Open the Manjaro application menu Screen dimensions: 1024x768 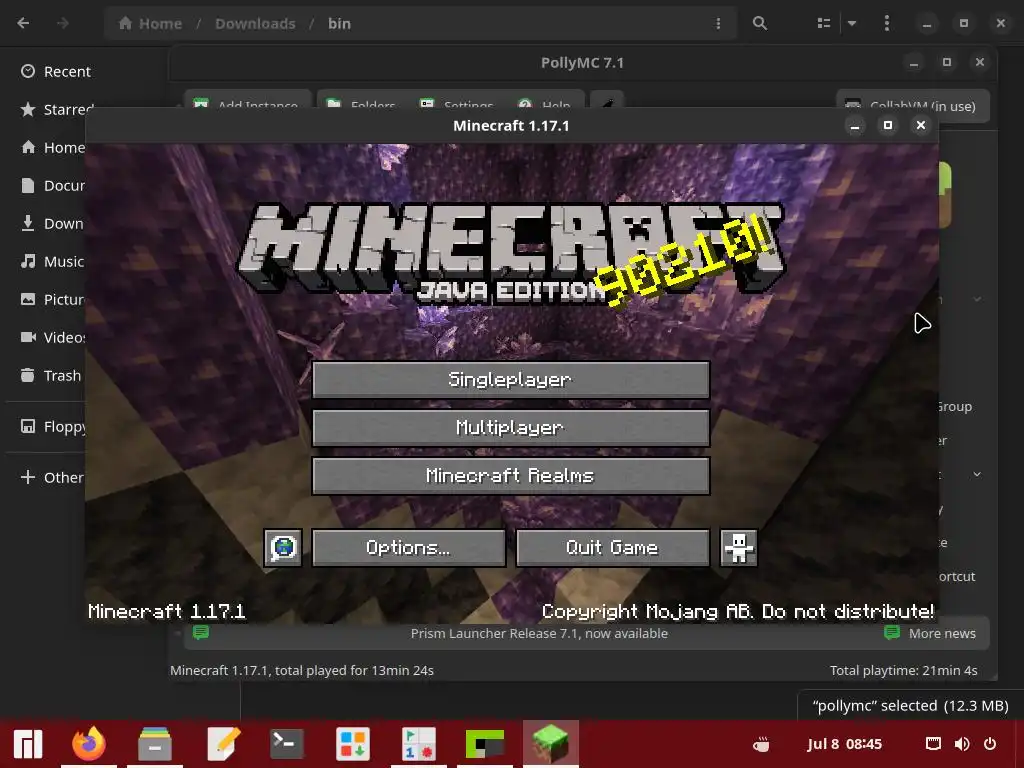pyautogui.click(x=28, y=744)
